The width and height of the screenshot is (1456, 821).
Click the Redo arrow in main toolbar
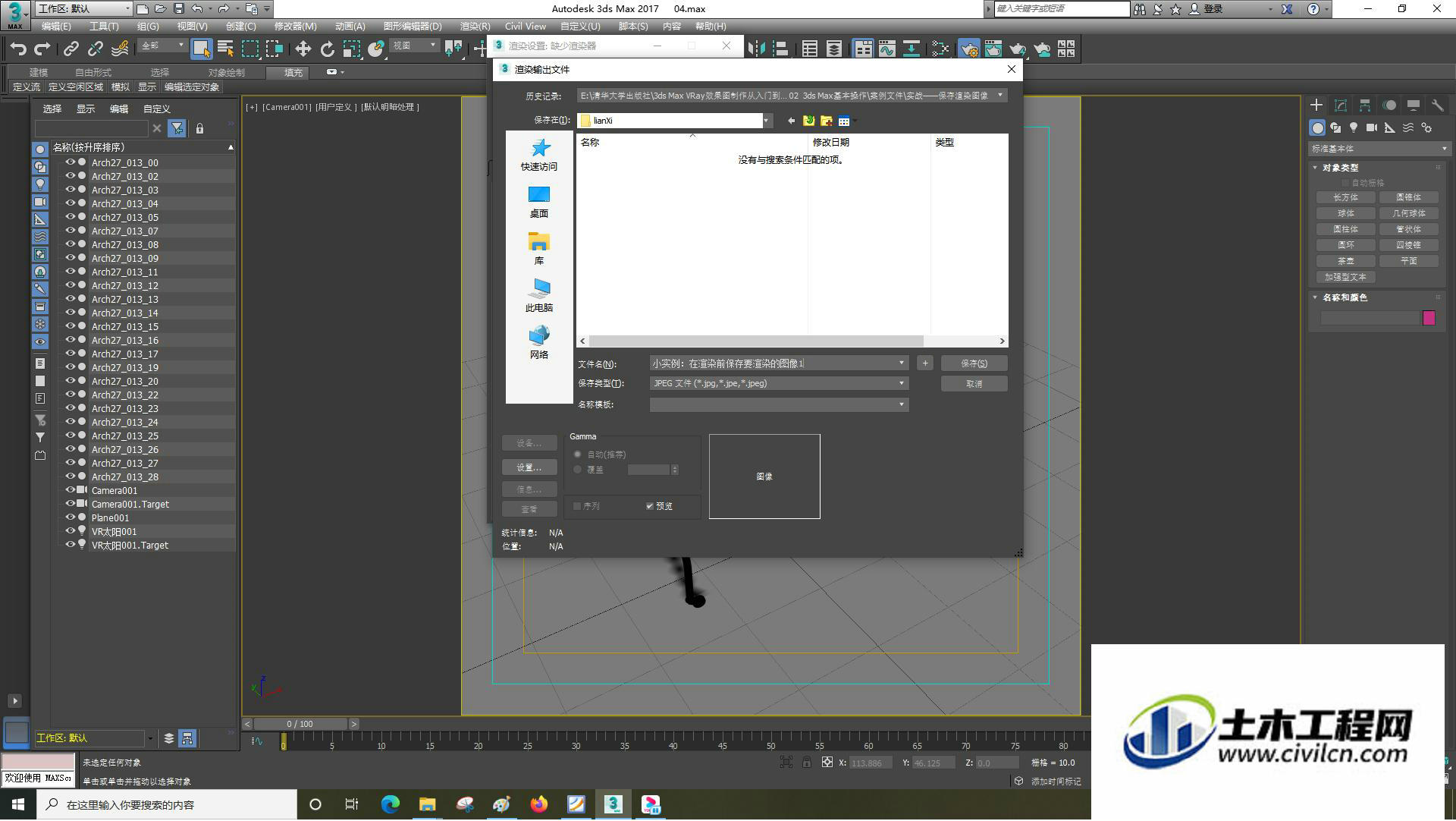42,49
